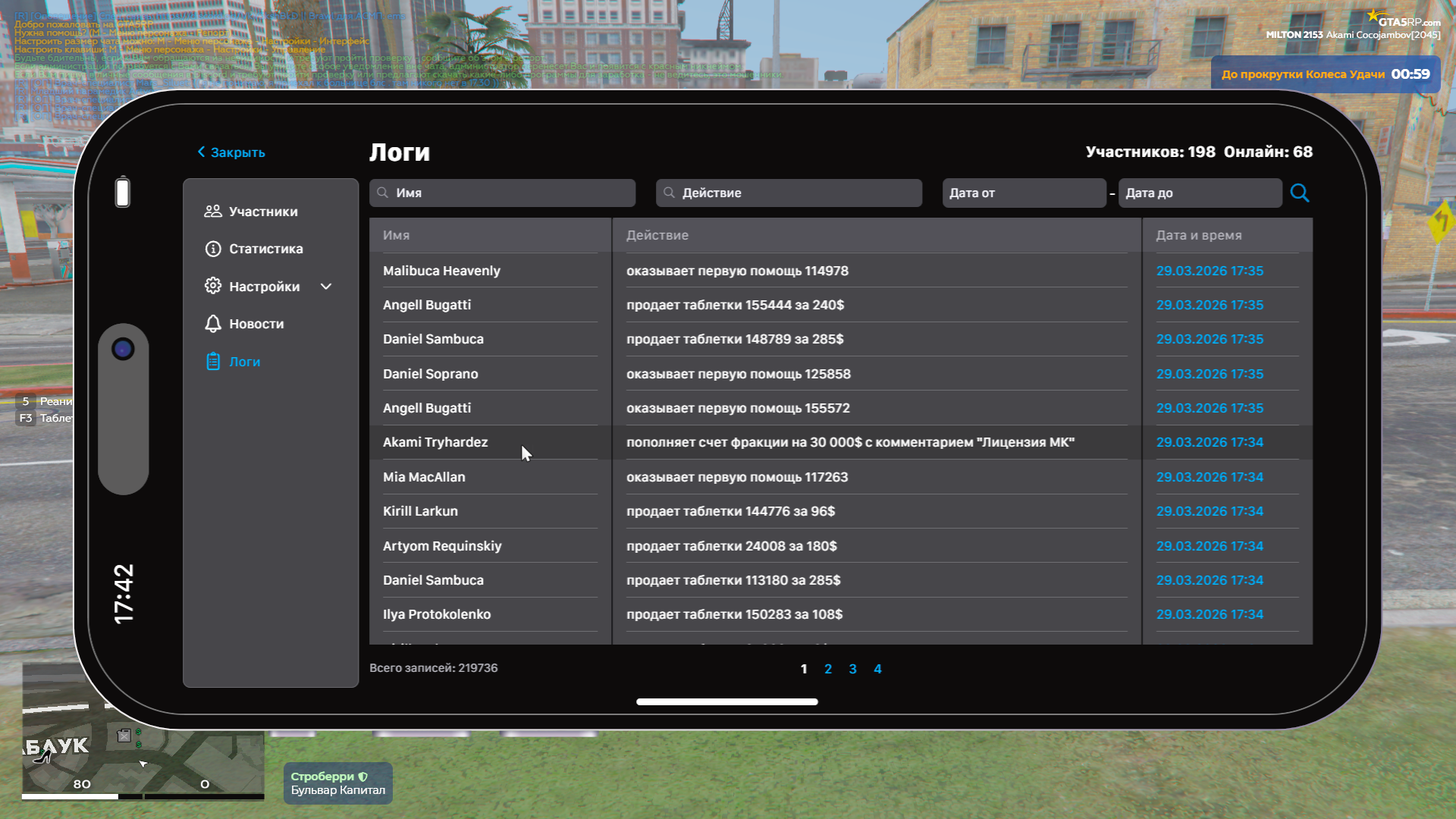Focus the Действие search field
The width and height of the screenshot is (1456, 819).
pos(789,193)
